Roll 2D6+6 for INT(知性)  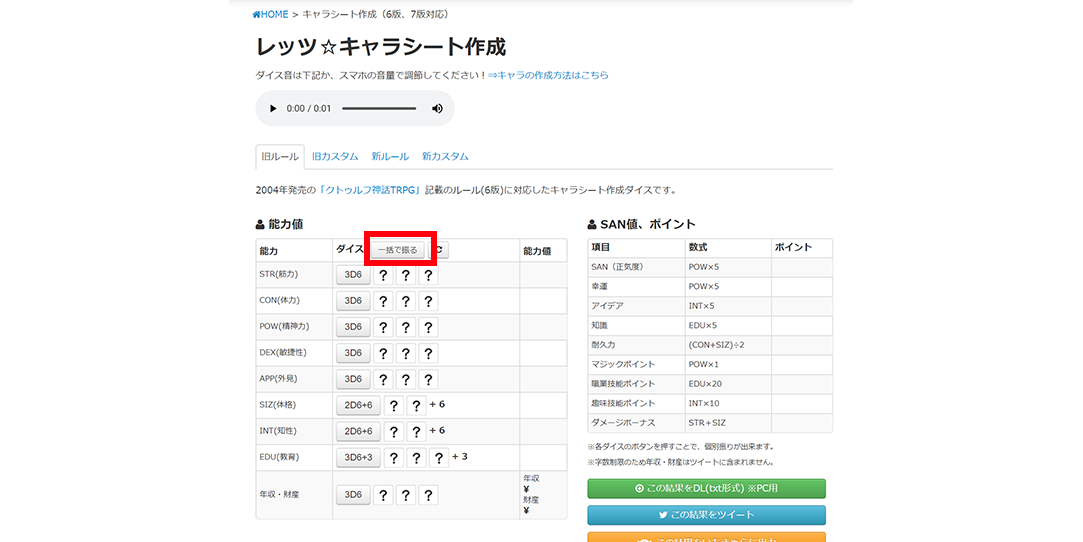point(358,432)
